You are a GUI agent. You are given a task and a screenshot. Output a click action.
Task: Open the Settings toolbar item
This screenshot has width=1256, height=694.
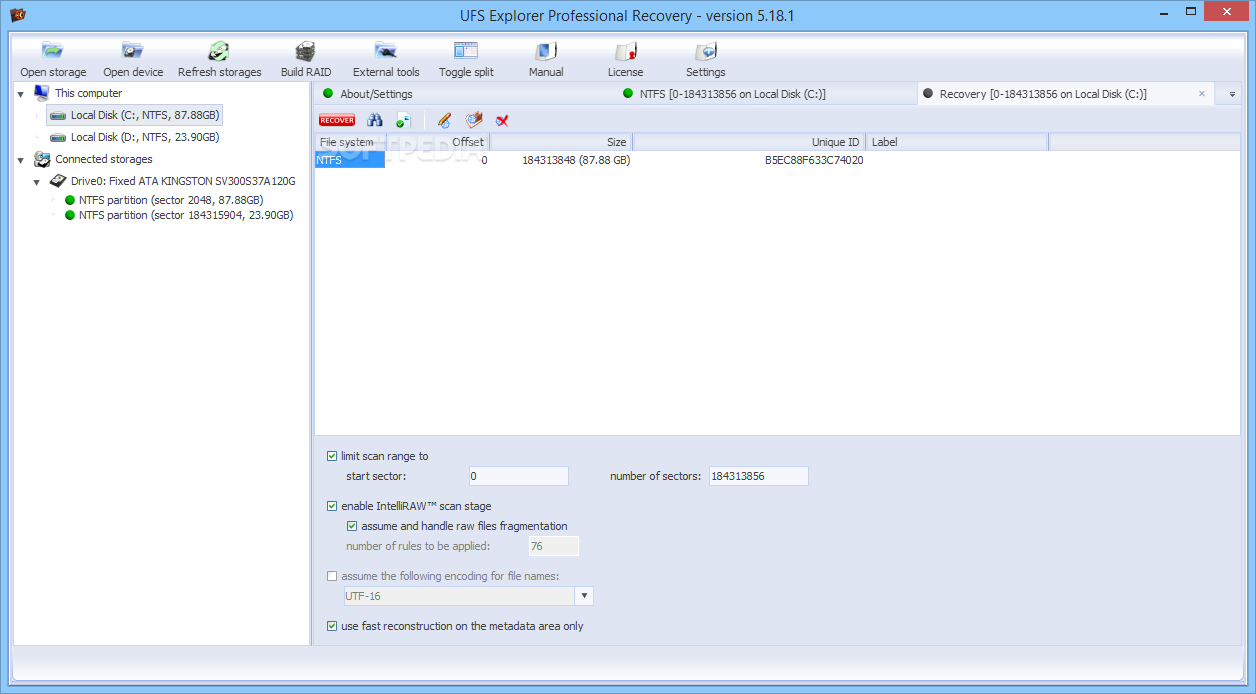tap(706, 59)
